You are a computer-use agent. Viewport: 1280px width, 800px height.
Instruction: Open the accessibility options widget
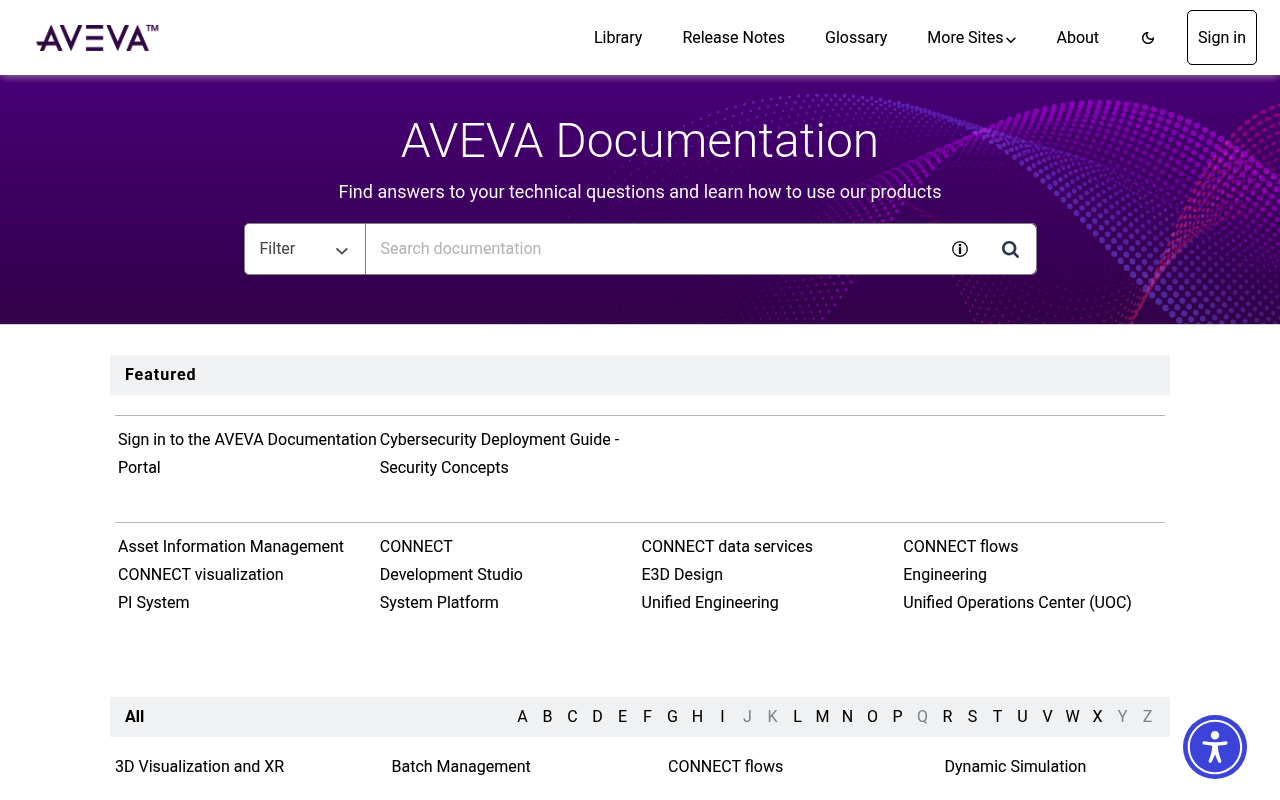(1215, 747)
